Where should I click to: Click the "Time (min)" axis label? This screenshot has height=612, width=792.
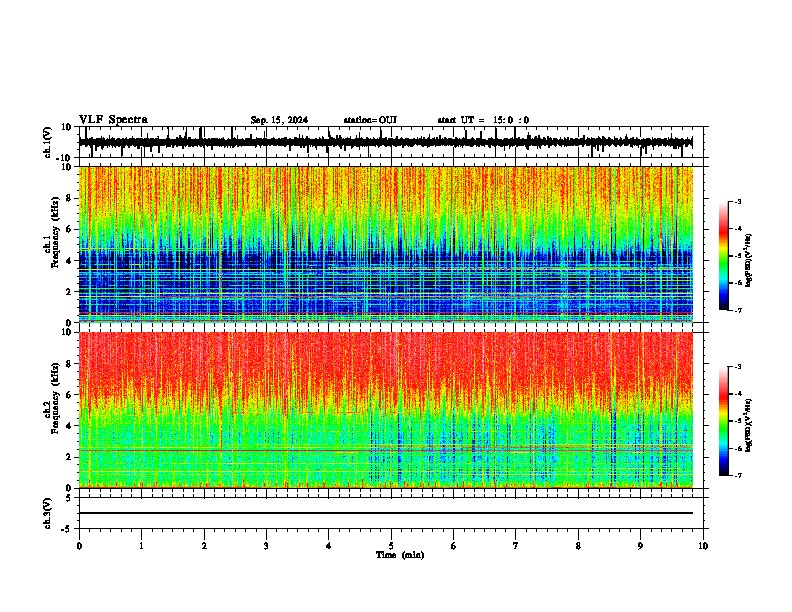(x=400, y=555)
